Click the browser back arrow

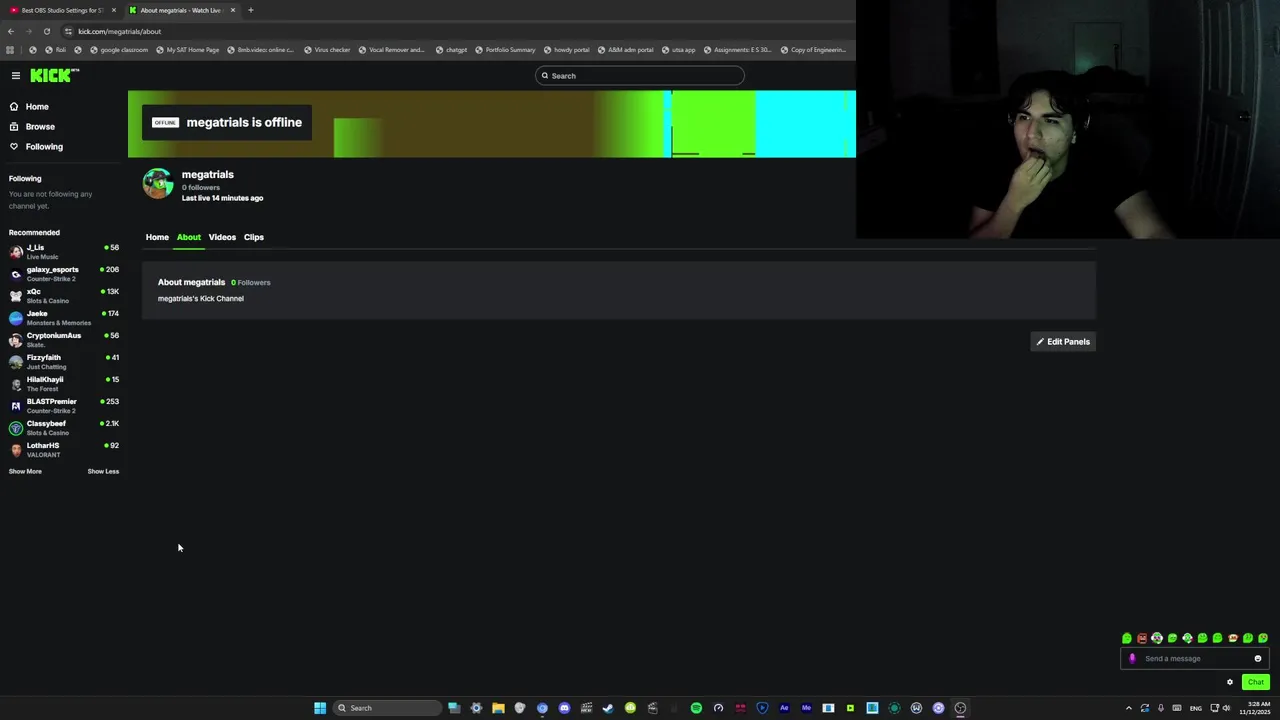pyautogui.click(x=11, y=31)
